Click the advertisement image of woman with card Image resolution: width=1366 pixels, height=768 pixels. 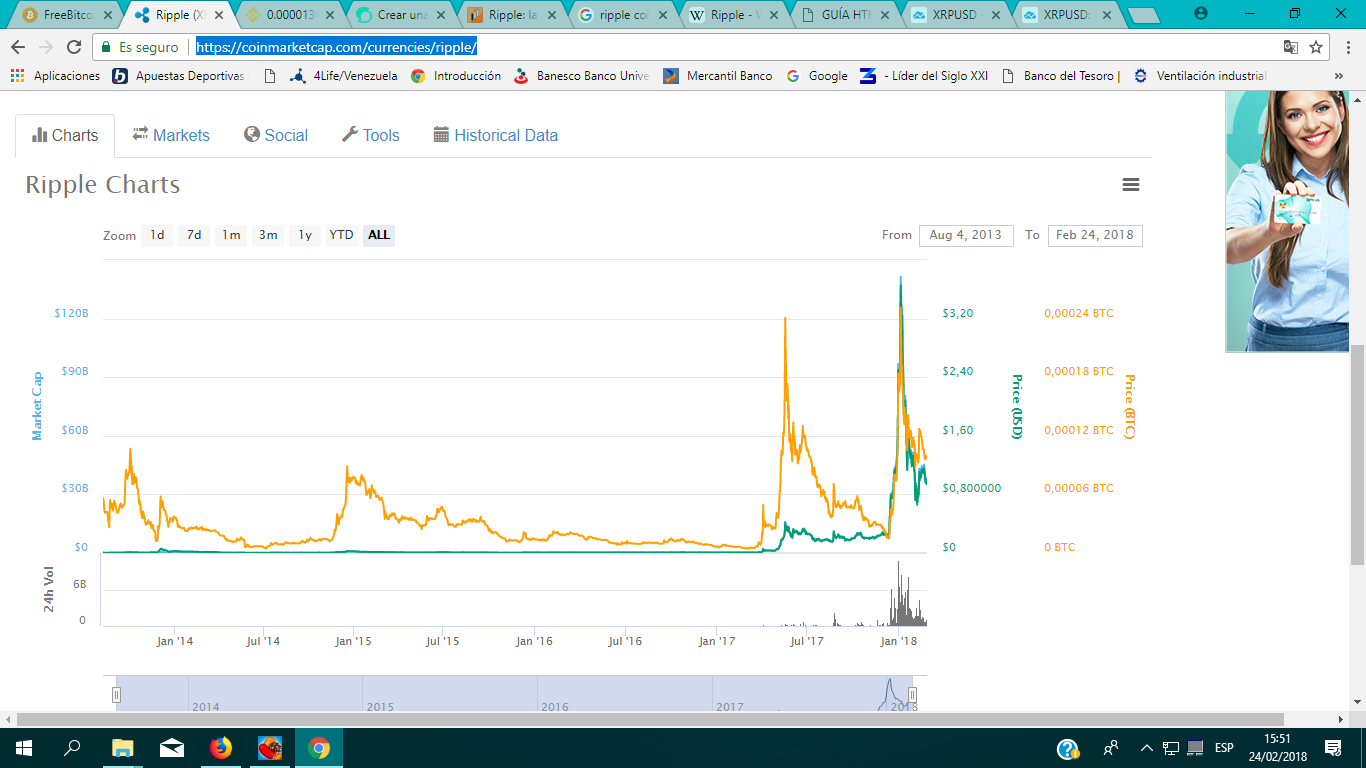tap(1288, 220)
